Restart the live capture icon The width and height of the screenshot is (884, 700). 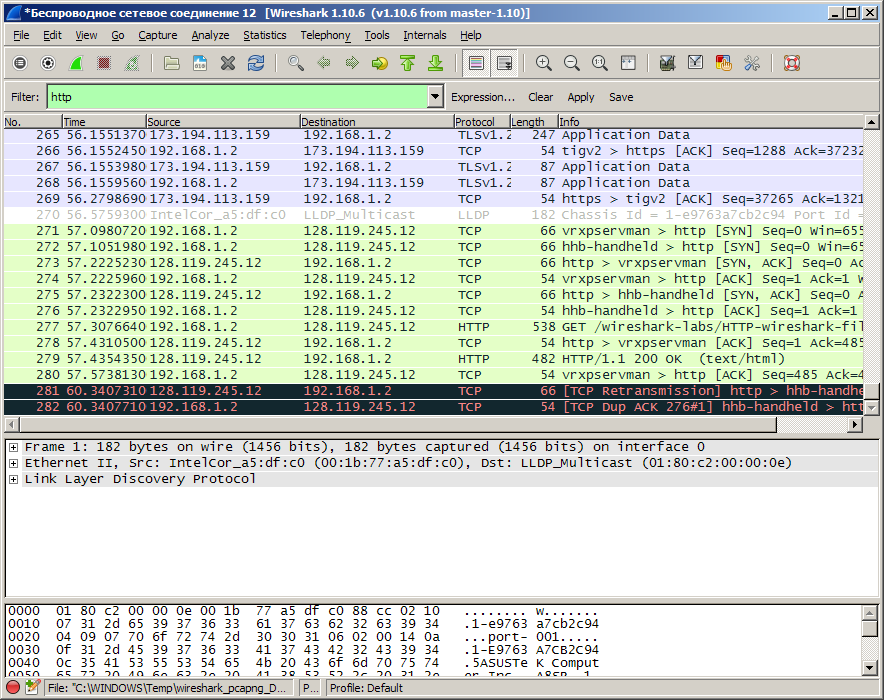[132, 63]
